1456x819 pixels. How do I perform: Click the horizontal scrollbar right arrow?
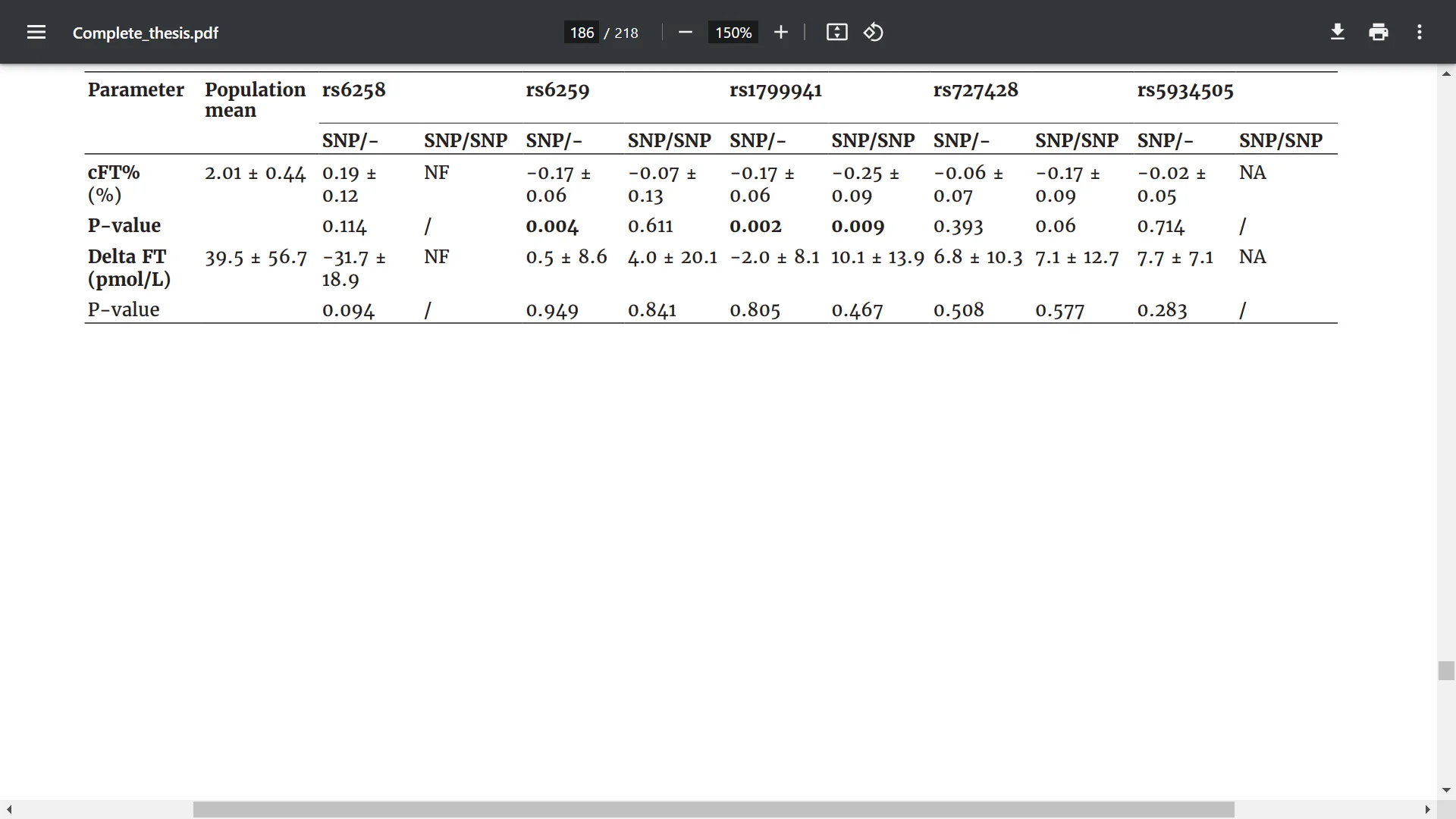point(1427,809)
